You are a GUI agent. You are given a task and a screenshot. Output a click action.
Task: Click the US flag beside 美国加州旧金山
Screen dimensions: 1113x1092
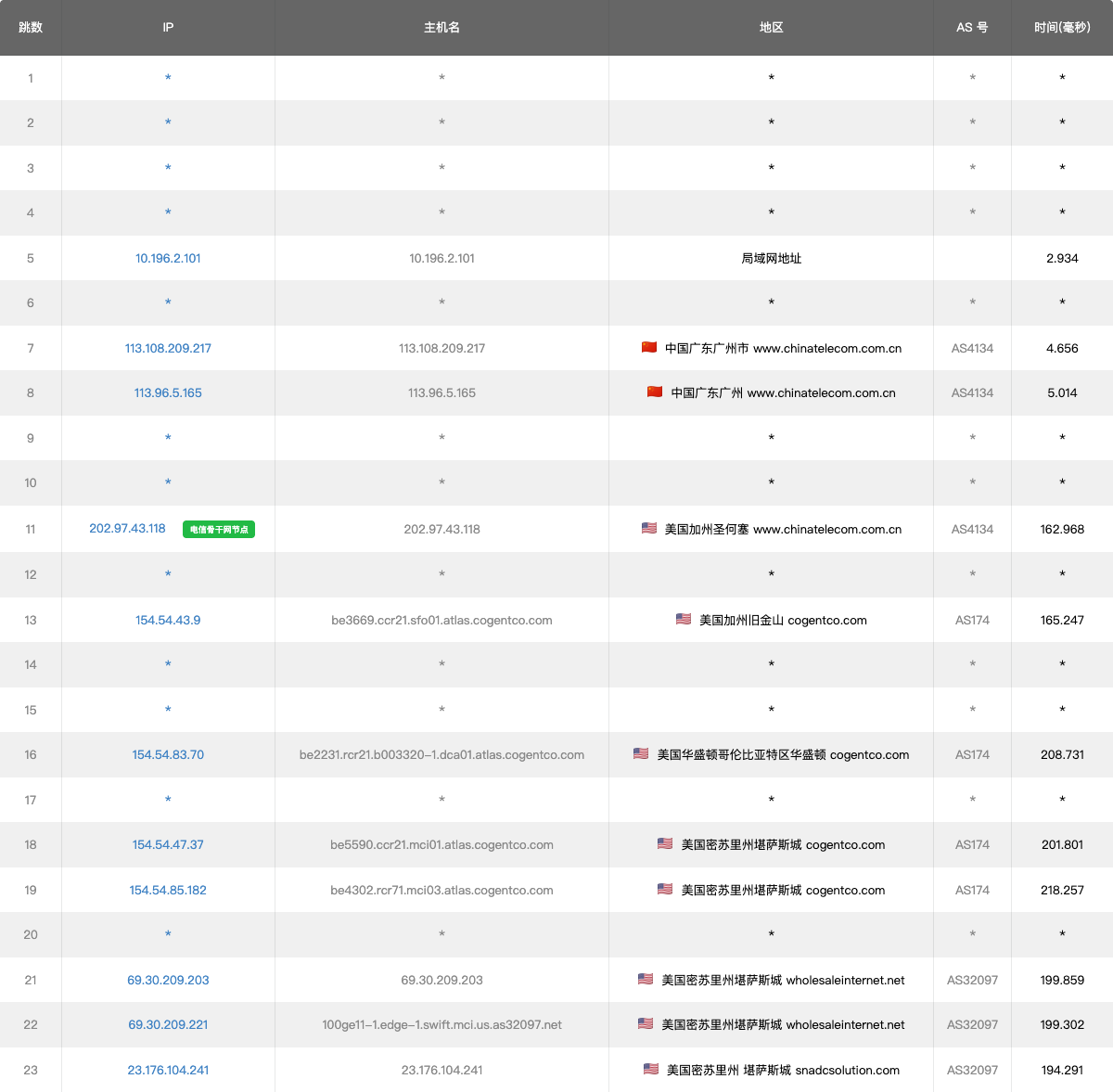[x=684, y=620]
